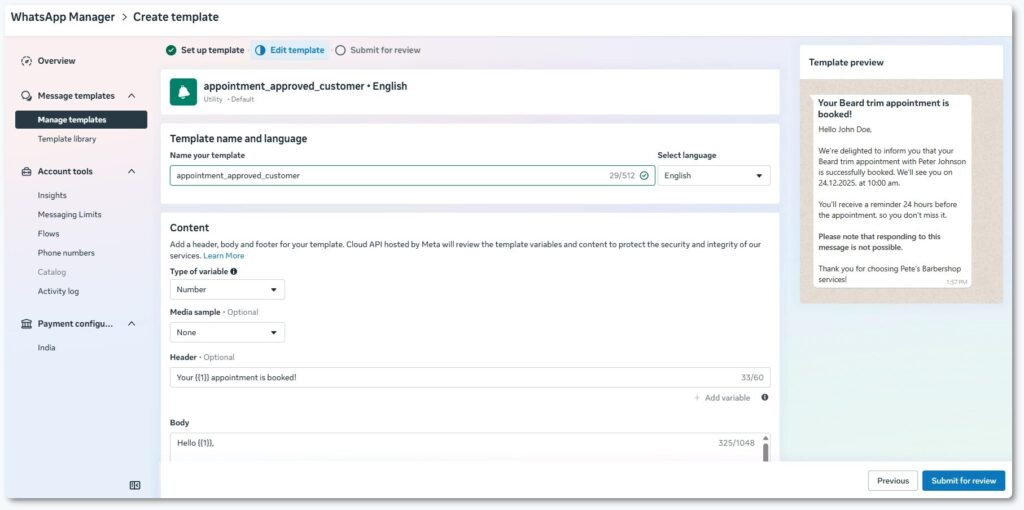Open the Select language dropdown
Screen dimensions: 1024x510
(x=713, y=176)
